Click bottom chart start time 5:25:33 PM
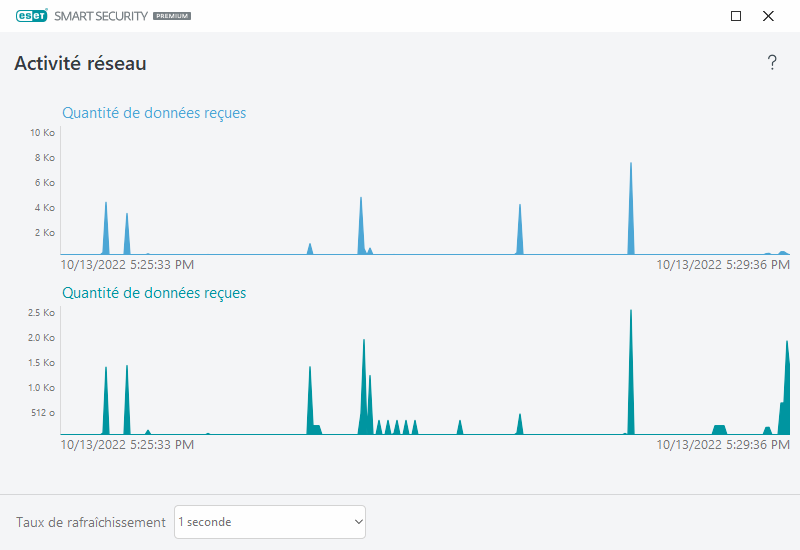800x550 pixels. (127, 445)
